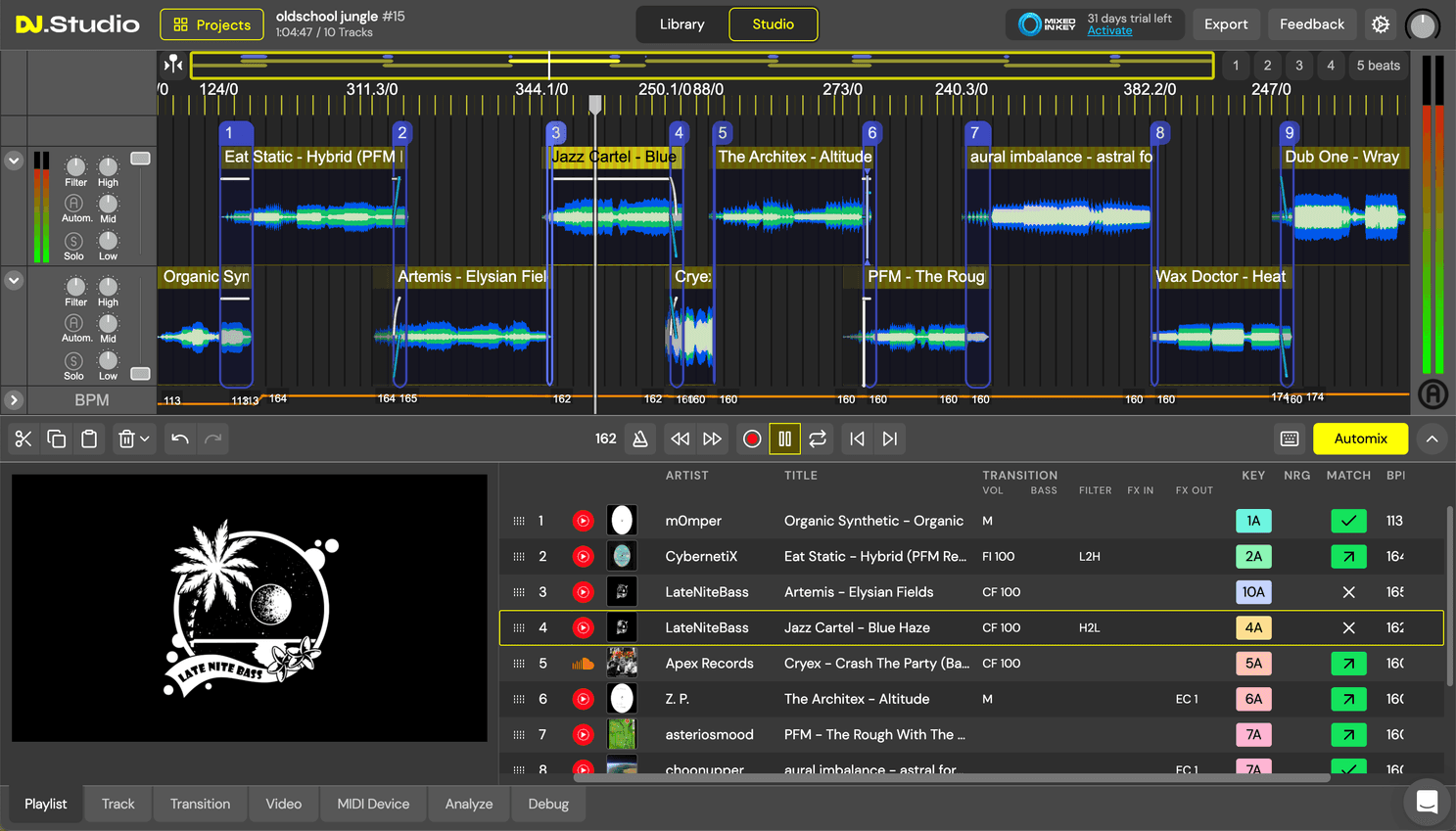Switch to the Transition tab

pos(200,804)
